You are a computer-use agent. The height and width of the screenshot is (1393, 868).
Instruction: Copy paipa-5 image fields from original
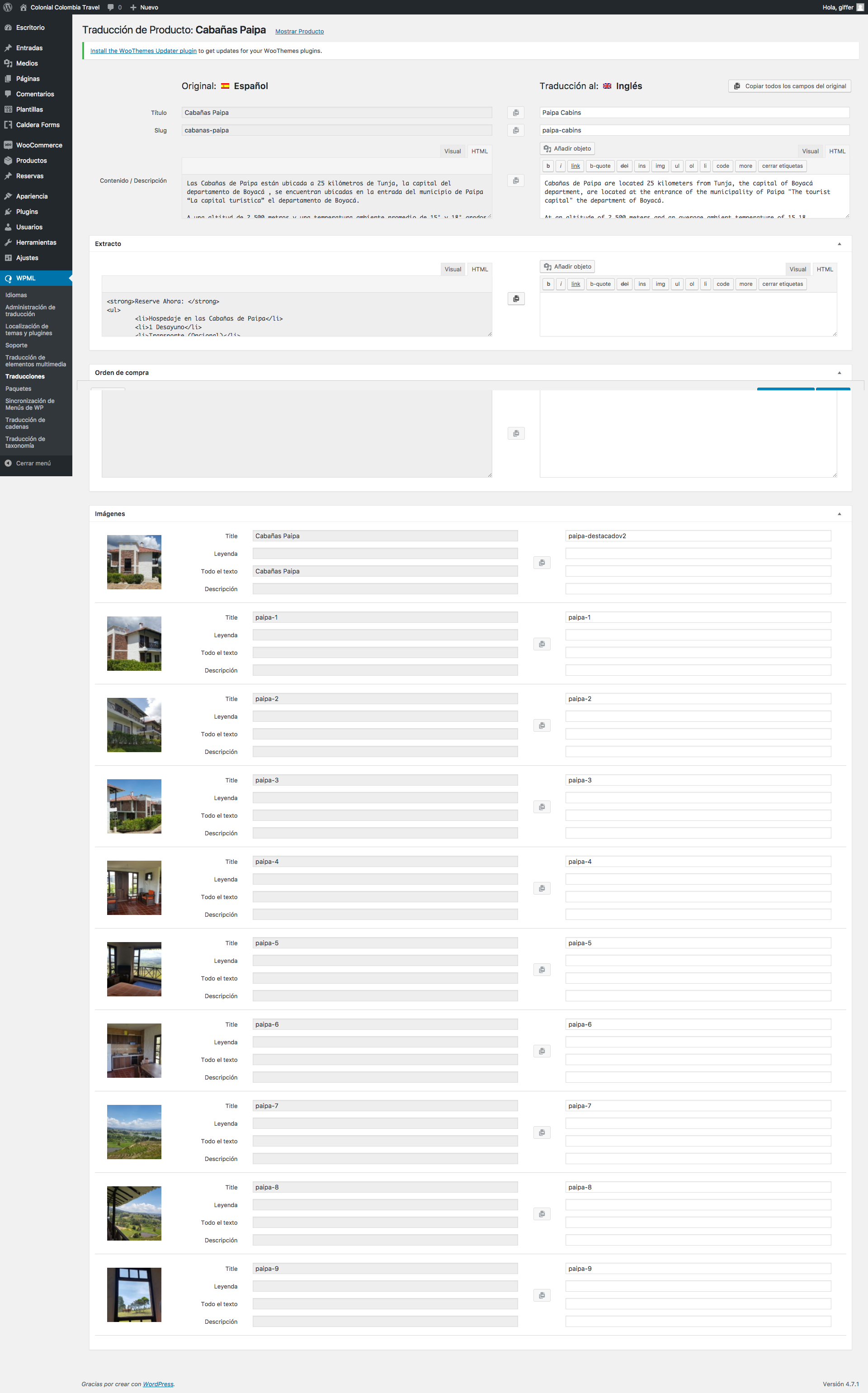click(542, 970)
